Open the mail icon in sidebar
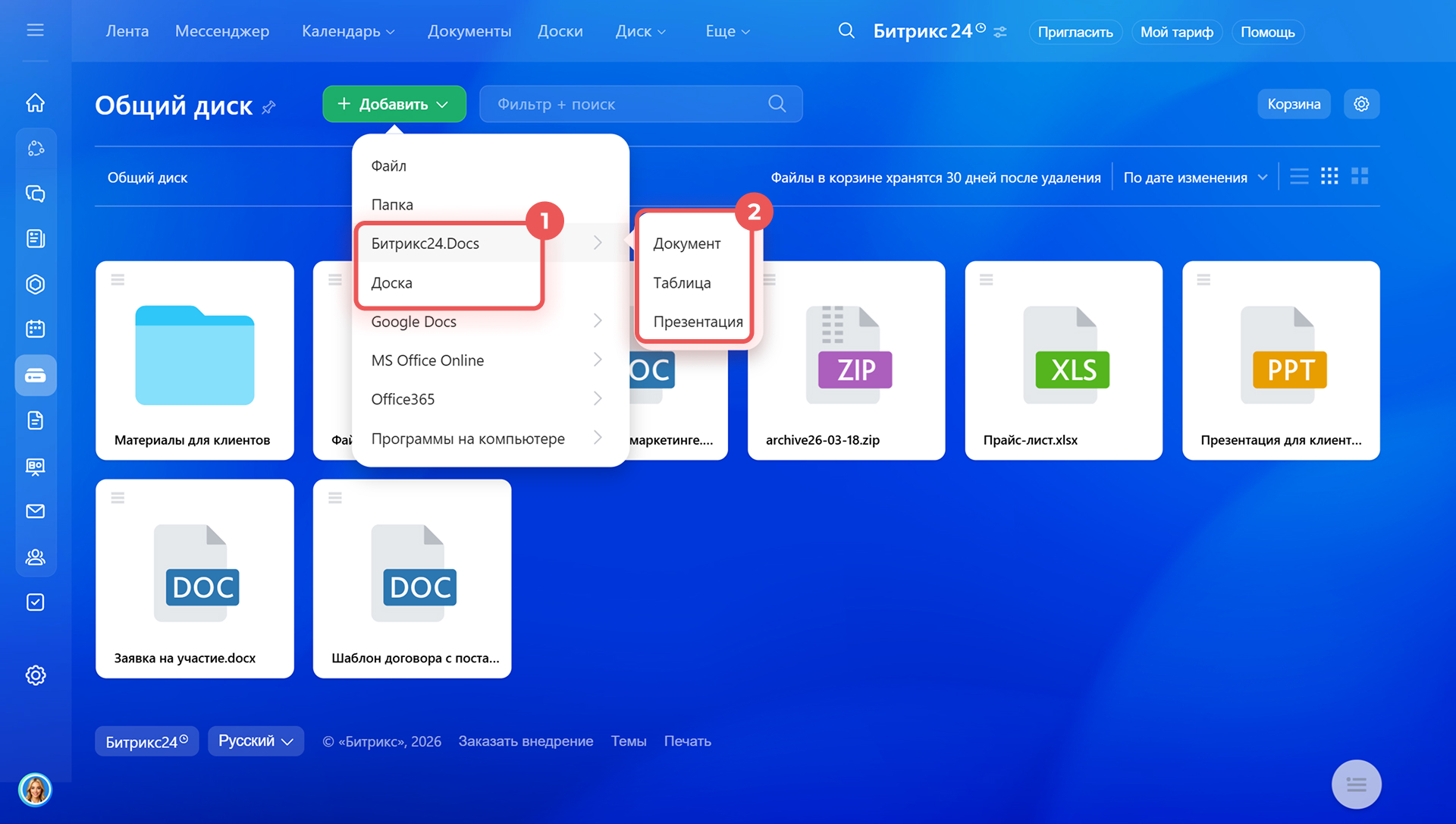 click(35, 511)
